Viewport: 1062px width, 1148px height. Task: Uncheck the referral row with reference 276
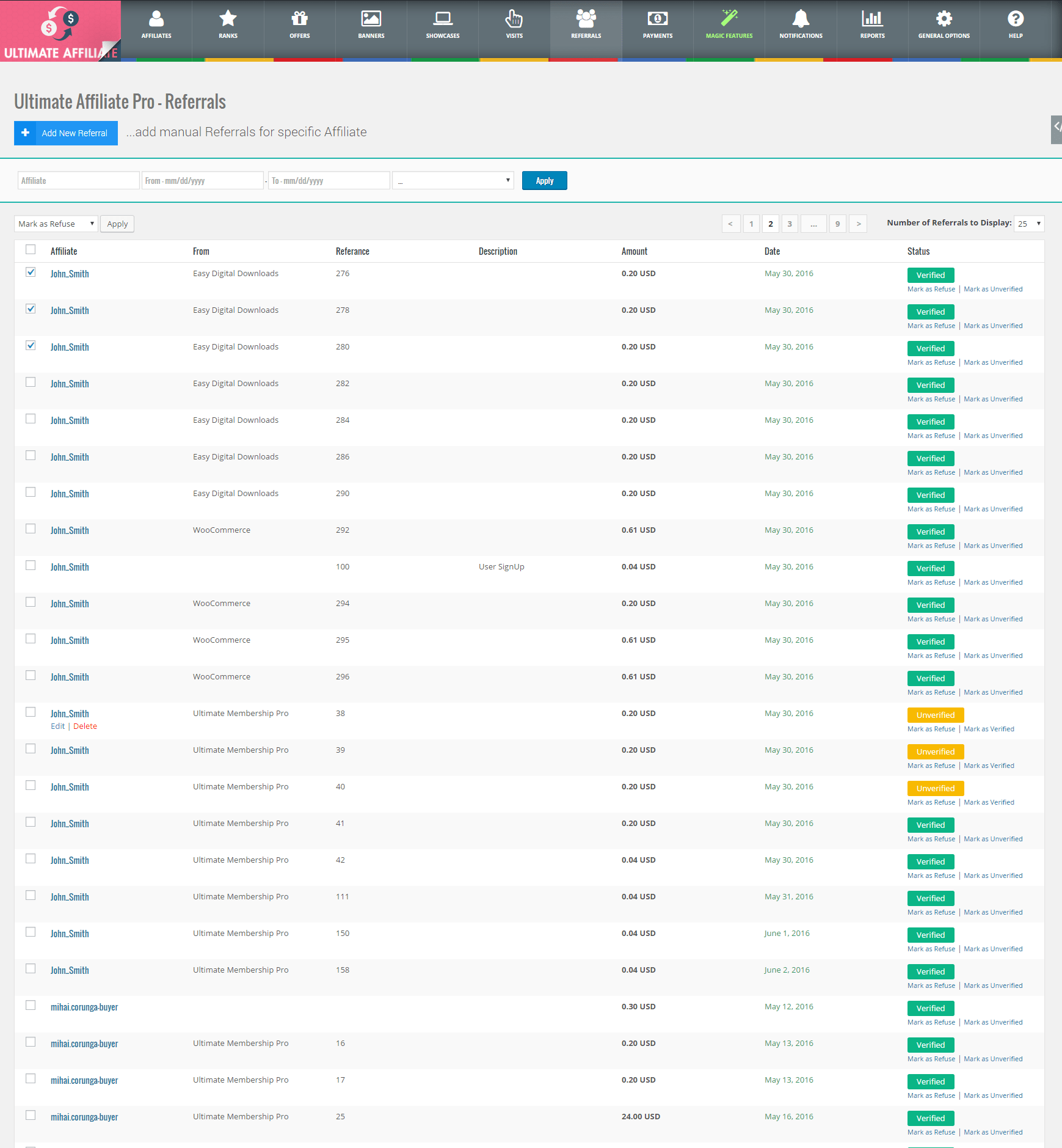31,272
